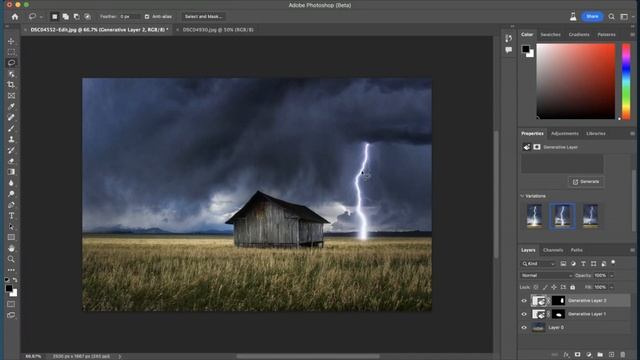
Task: Add a layer mask from Layers footer
Action: (577, 355)
